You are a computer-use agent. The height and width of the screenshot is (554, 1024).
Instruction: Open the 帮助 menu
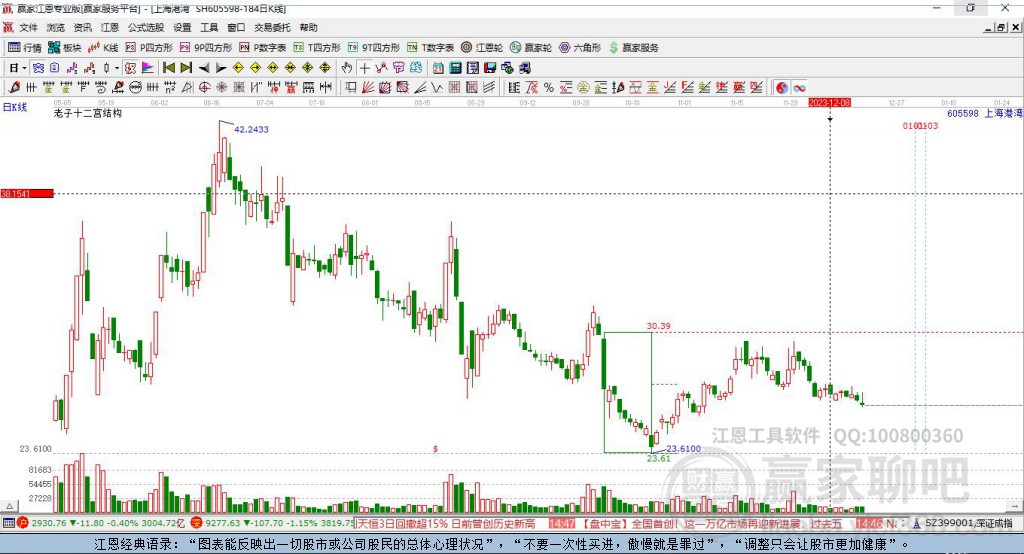coord(308,27)
